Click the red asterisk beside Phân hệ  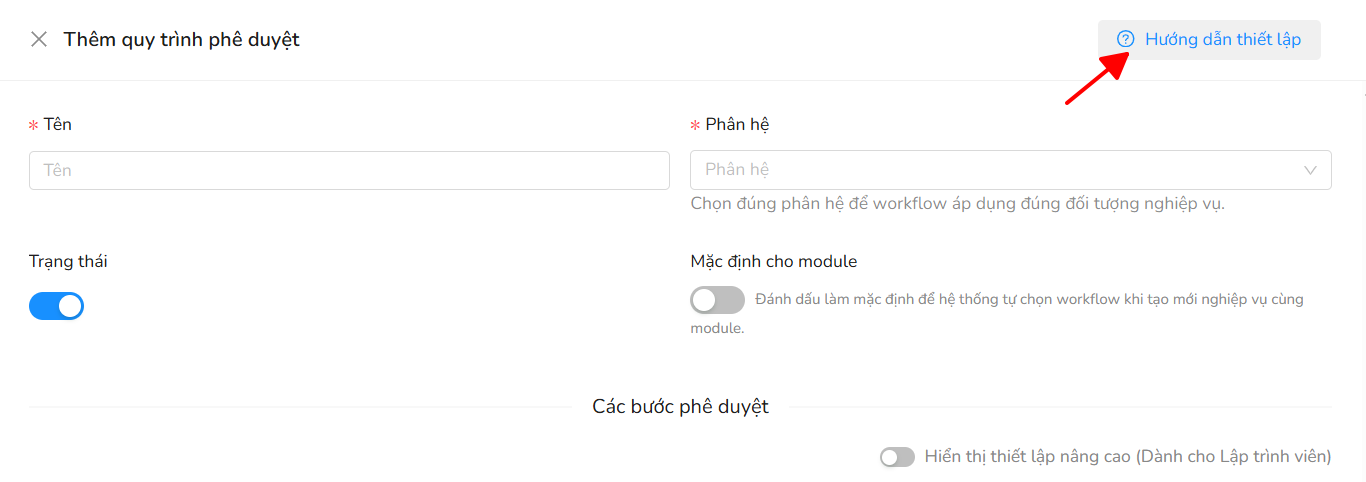click(x=695, y=126)
